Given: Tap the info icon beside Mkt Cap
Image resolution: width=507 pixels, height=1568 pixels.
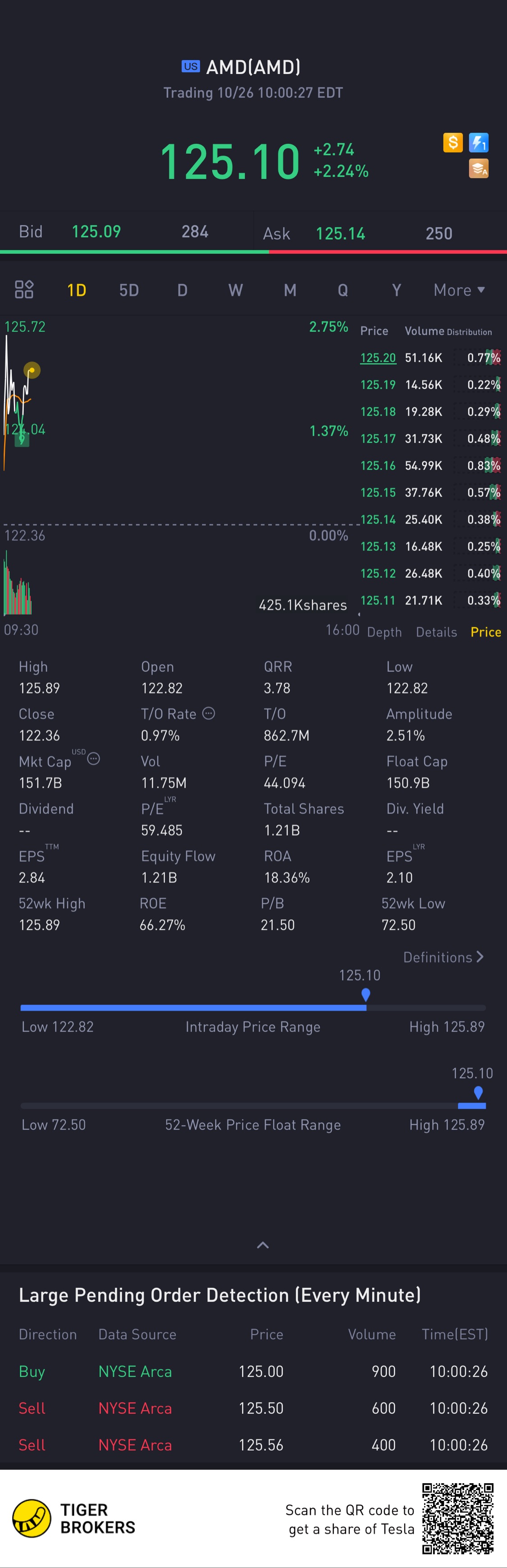Looking at the screenshot, I should click(94, 759).
